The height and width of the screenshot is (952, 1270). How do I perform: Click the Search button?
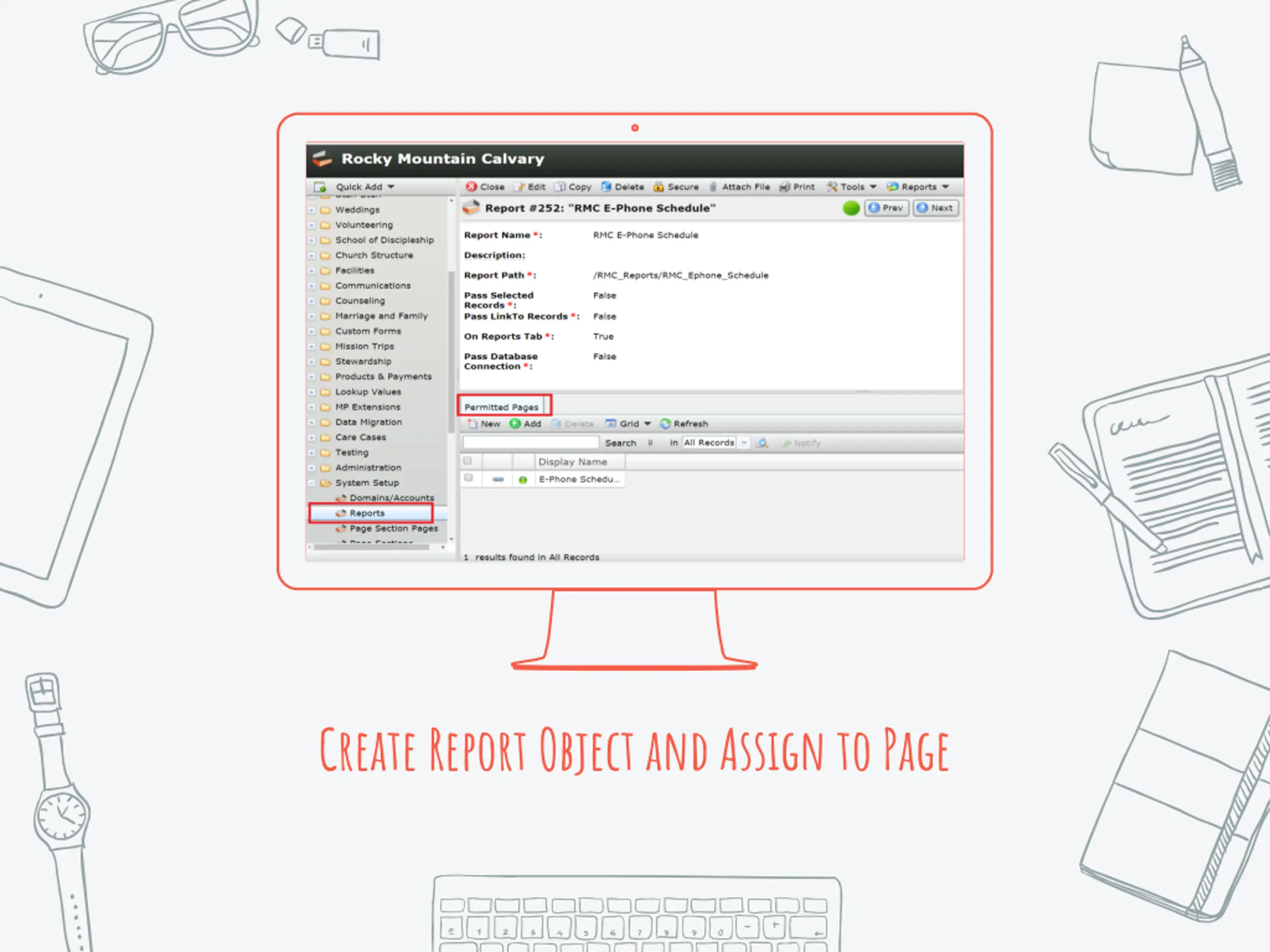coord(620,442)
